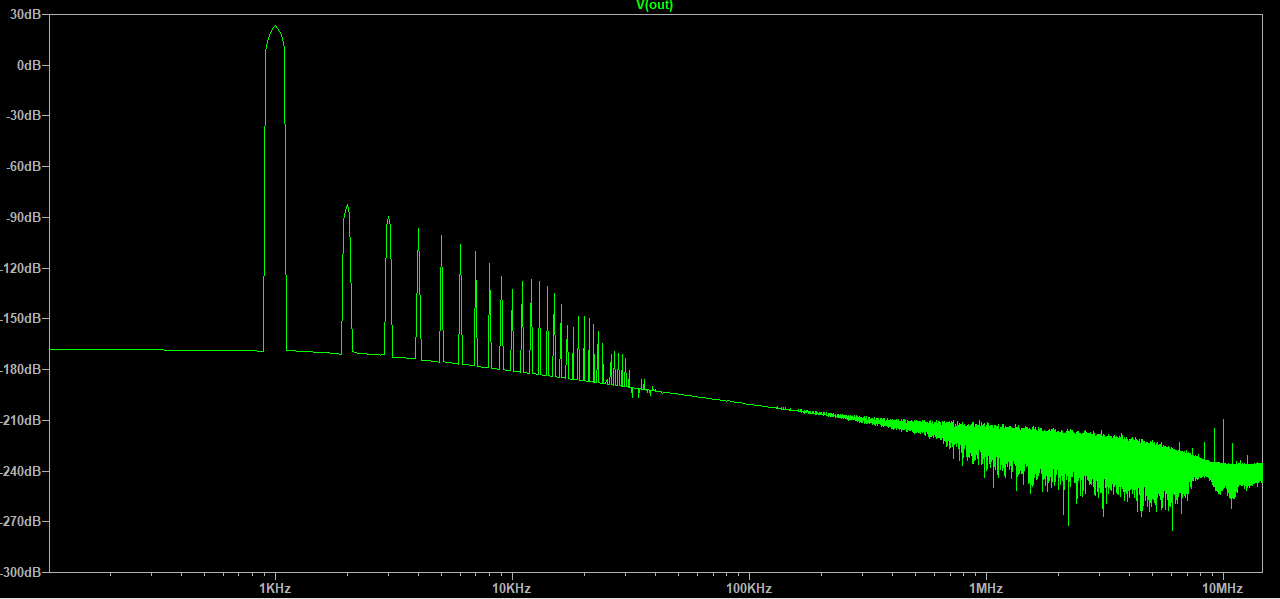The height and width of the screenshot is (599, 1280).
Task: Select the -150dB axis label
Action: (x=21, y=319)
